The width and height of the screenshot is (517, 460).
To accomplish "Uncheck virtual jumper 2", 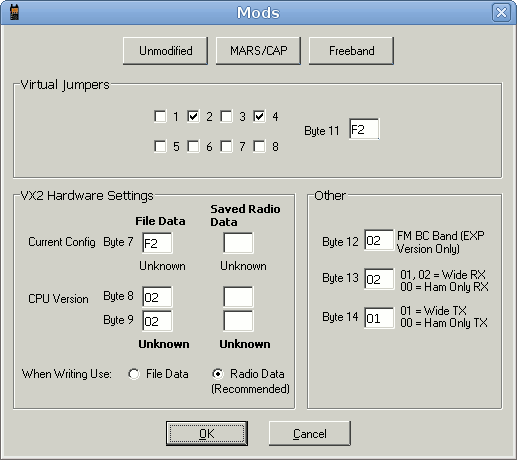I will point(193,116).
